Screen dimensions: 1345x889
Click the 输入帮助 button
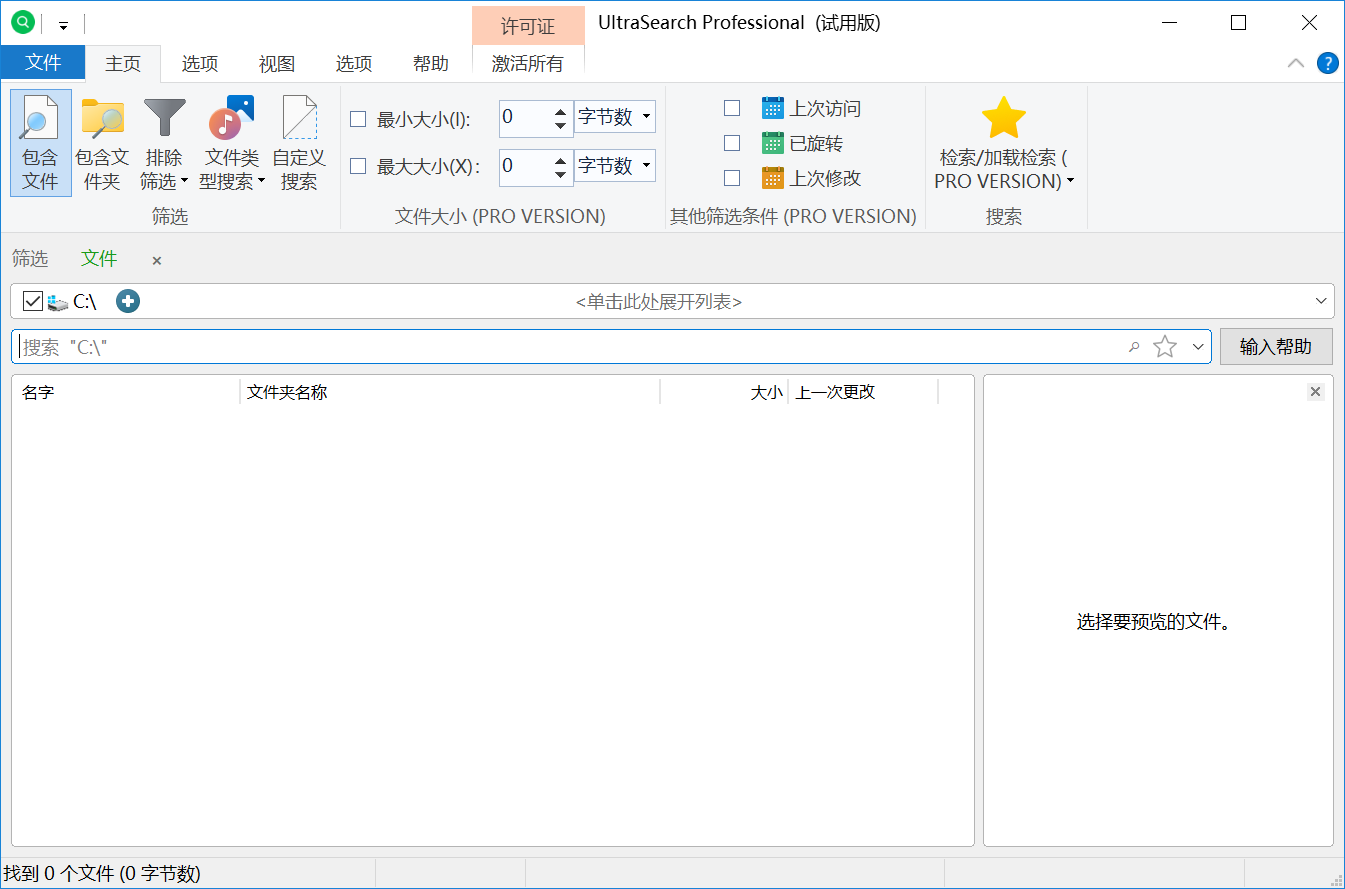tap(1276, 347)
